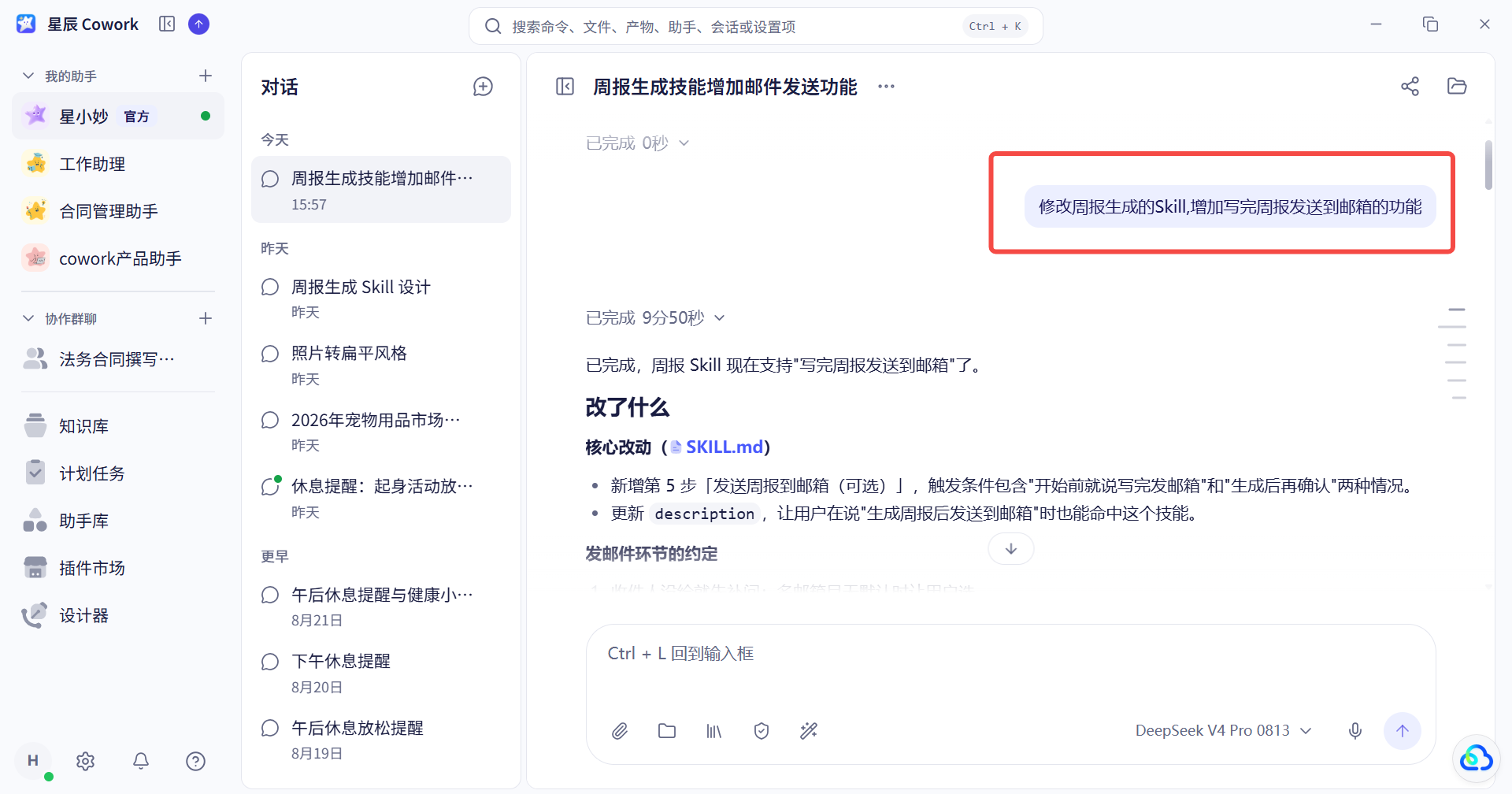
Task: Jump to bottom with down-arrow button
Action: coord(1011,549)
